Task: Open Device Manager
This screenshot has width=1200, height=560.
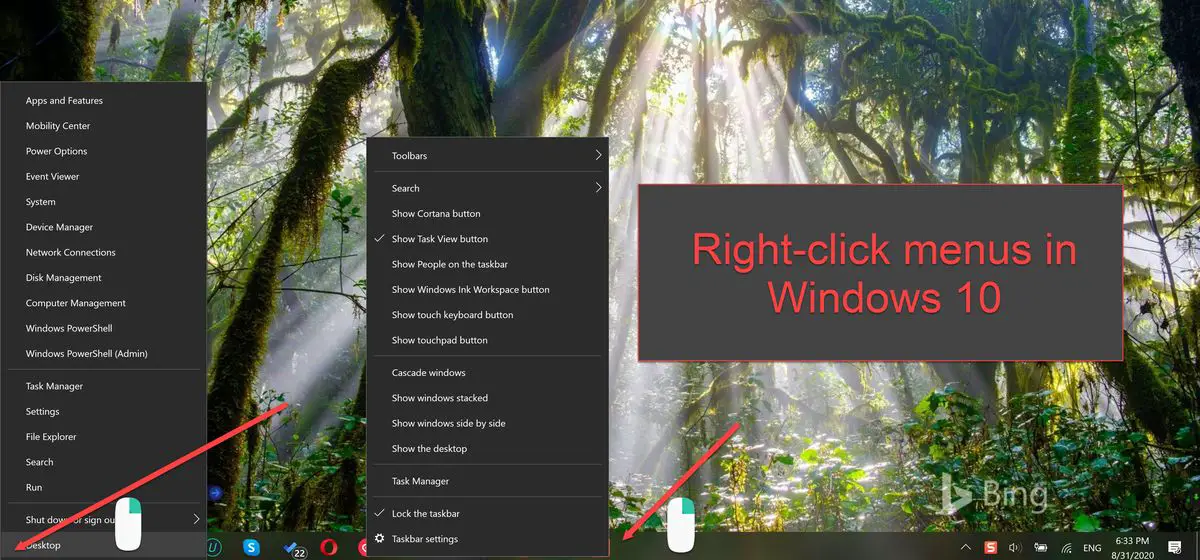Action: 103,227
